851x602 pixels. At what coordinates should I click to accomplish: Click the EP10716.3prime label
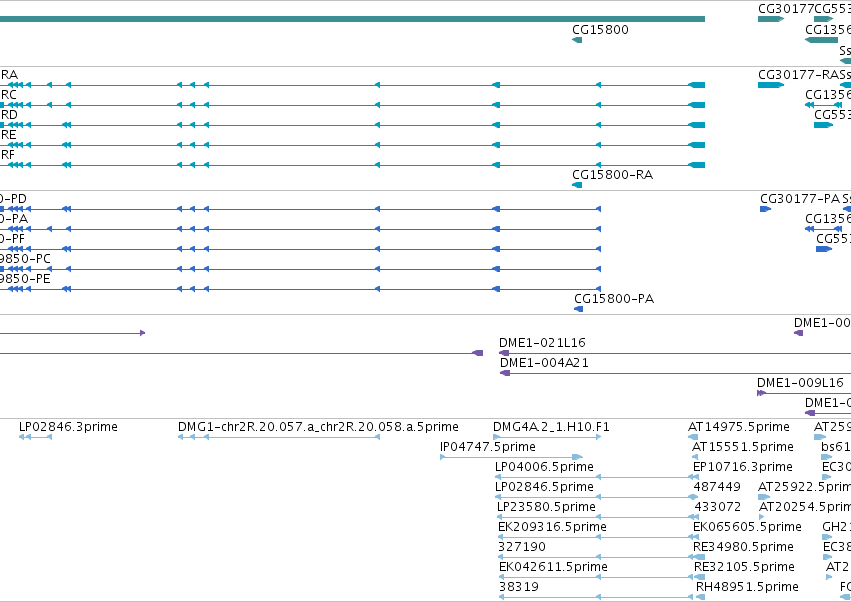point(743,467)
